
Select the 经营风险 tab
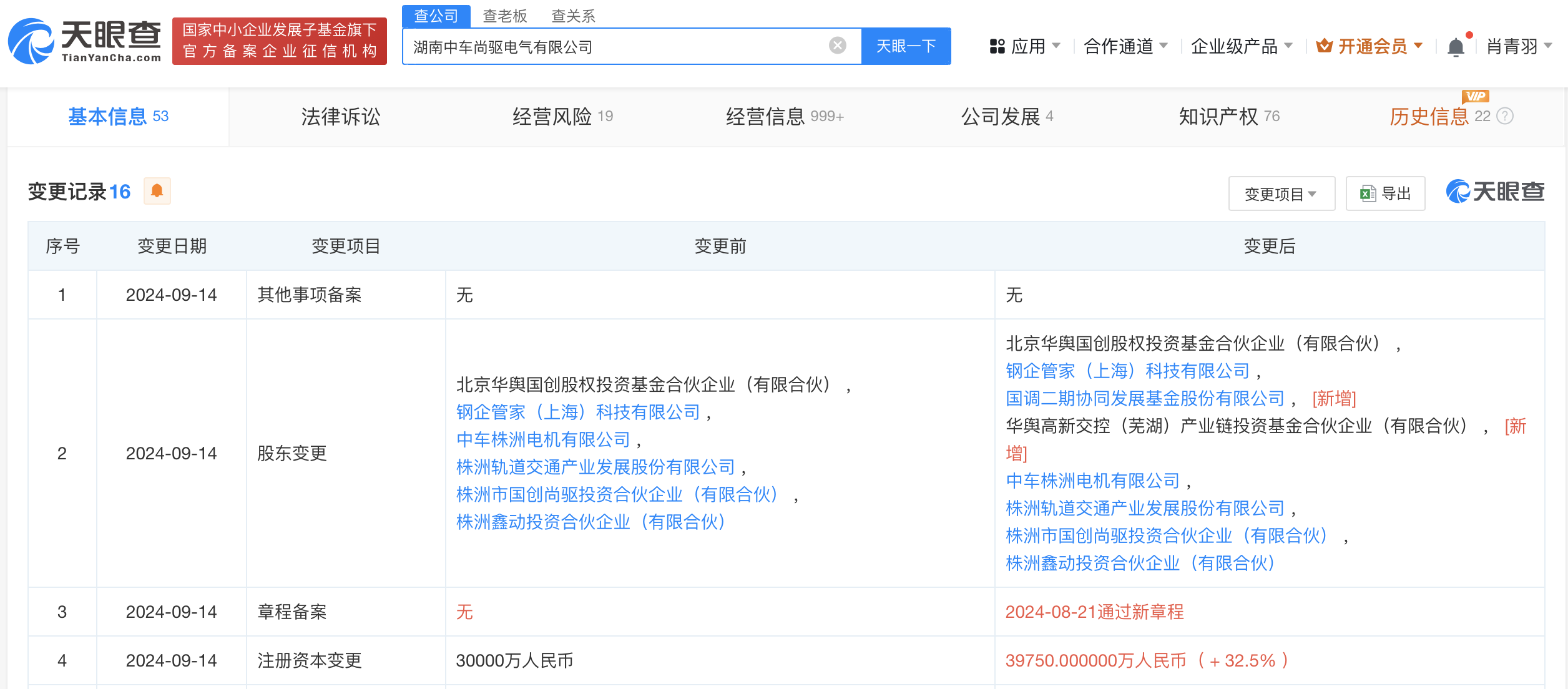point(562,117)
